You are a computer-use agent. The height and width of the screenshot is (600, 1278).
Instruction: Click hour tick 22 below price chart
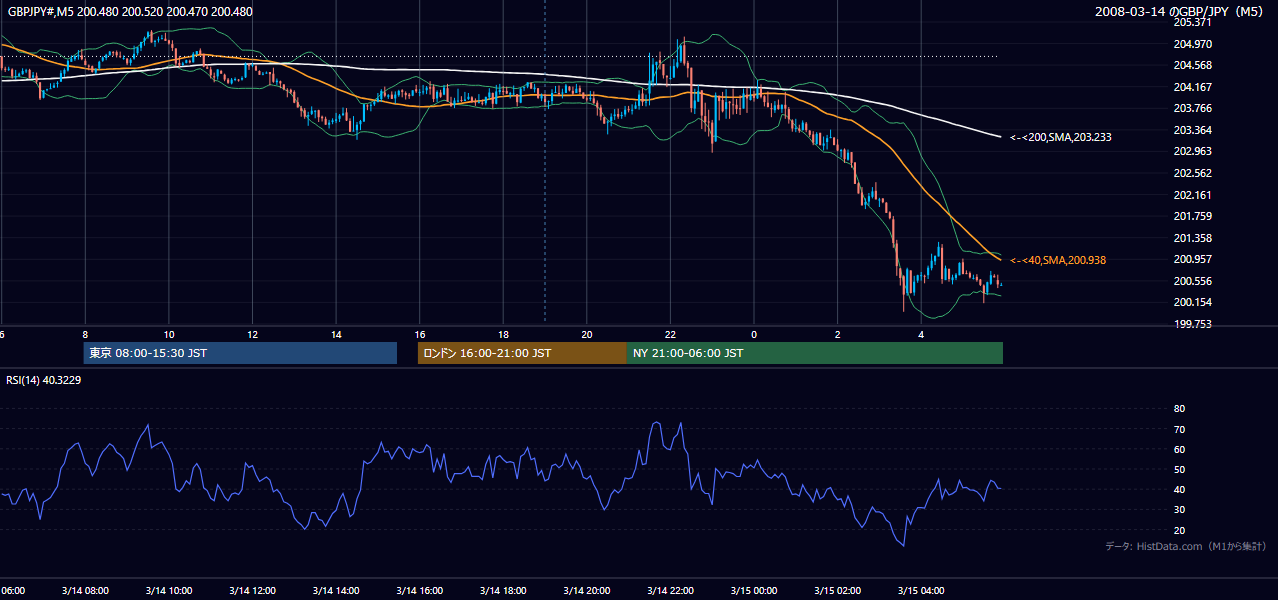(670, 335)
